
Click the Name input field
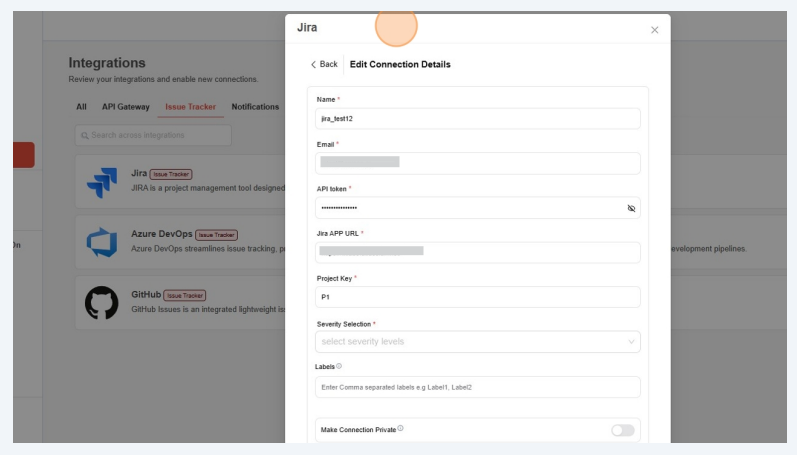coord(477,118)
